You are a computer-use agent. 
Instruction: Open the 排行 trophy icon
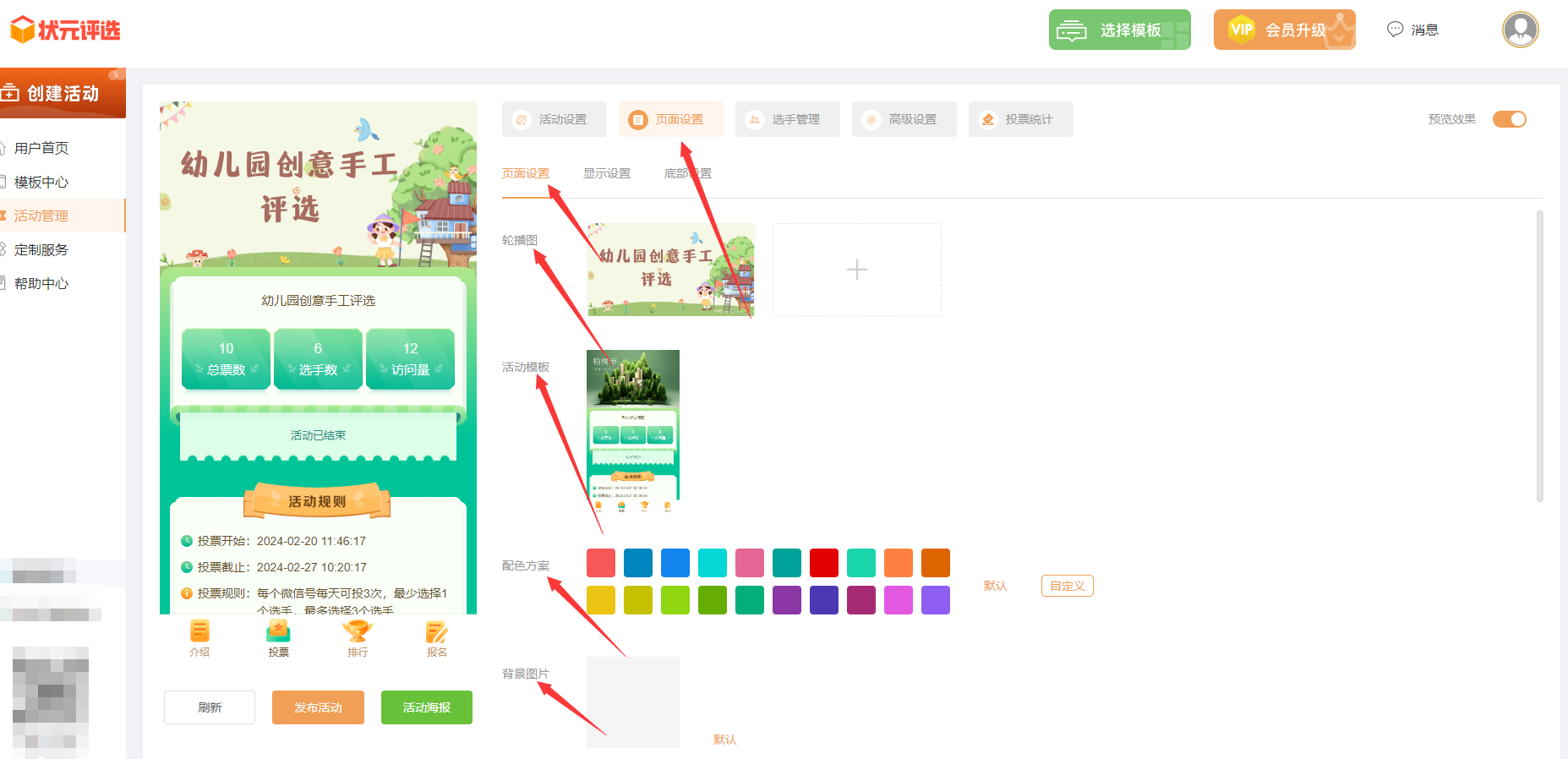click(x=357, y=632)
